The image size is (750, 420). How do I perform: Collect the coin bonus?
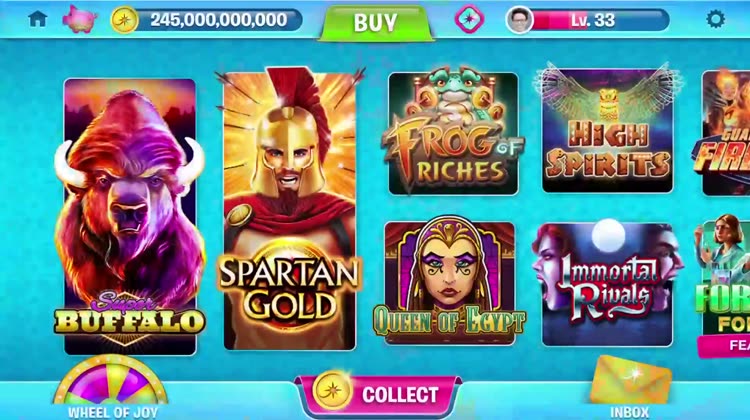[378, 393]
